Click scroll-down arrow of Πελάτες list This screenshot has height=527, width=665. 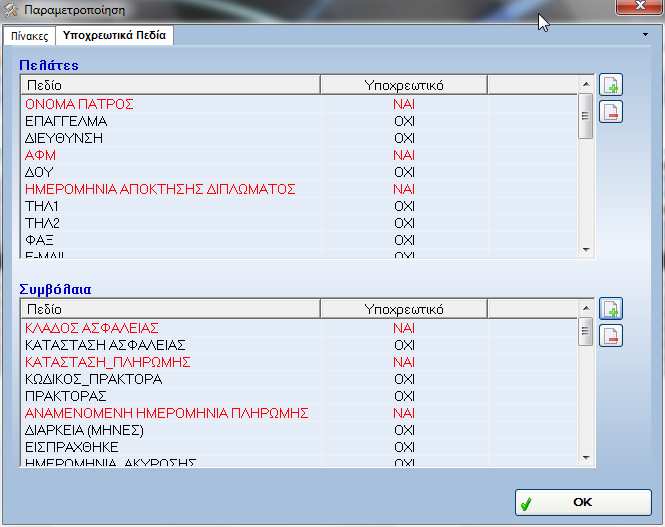586,250
